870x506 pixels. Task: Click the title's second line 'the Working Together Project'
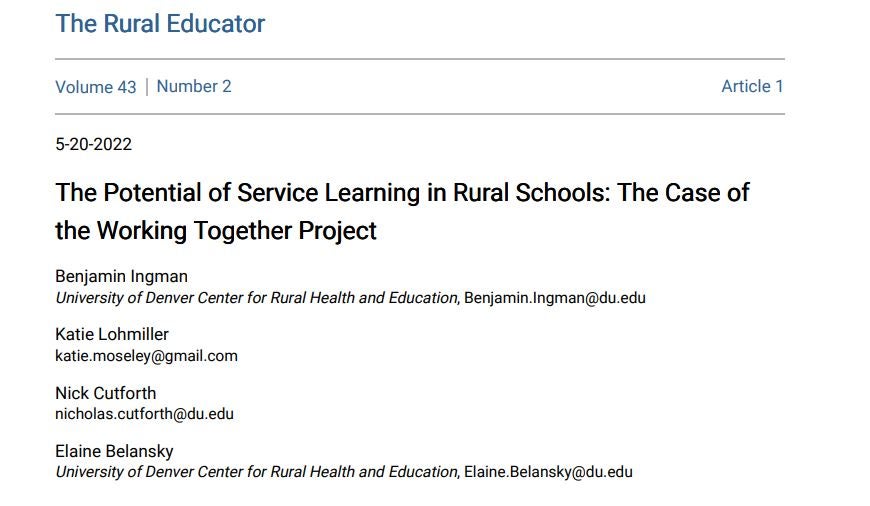click(216, 231)
